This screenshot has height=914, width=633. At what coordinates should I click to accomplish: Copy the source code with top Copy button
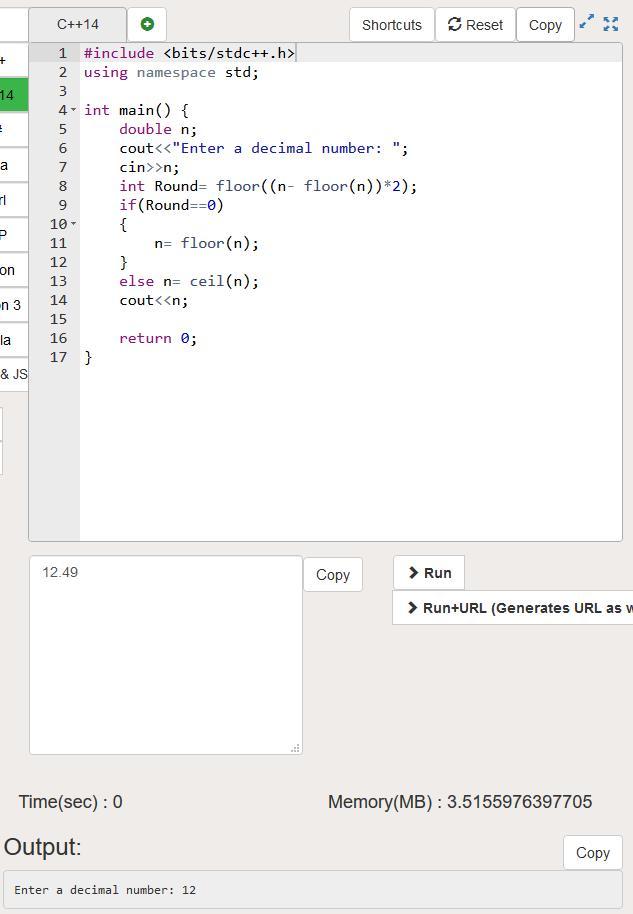tap(545, 25)
